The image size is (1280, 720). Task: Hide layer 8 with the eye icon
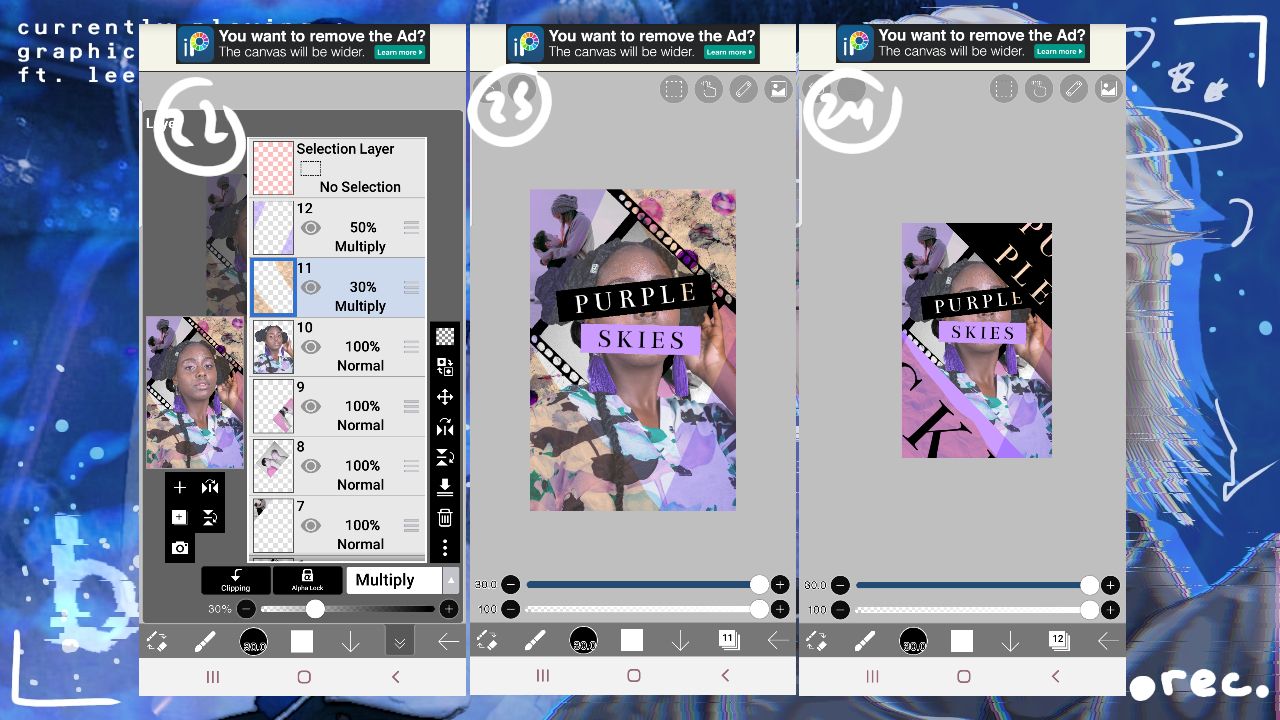pyautogui.click(x=311, y=466)
